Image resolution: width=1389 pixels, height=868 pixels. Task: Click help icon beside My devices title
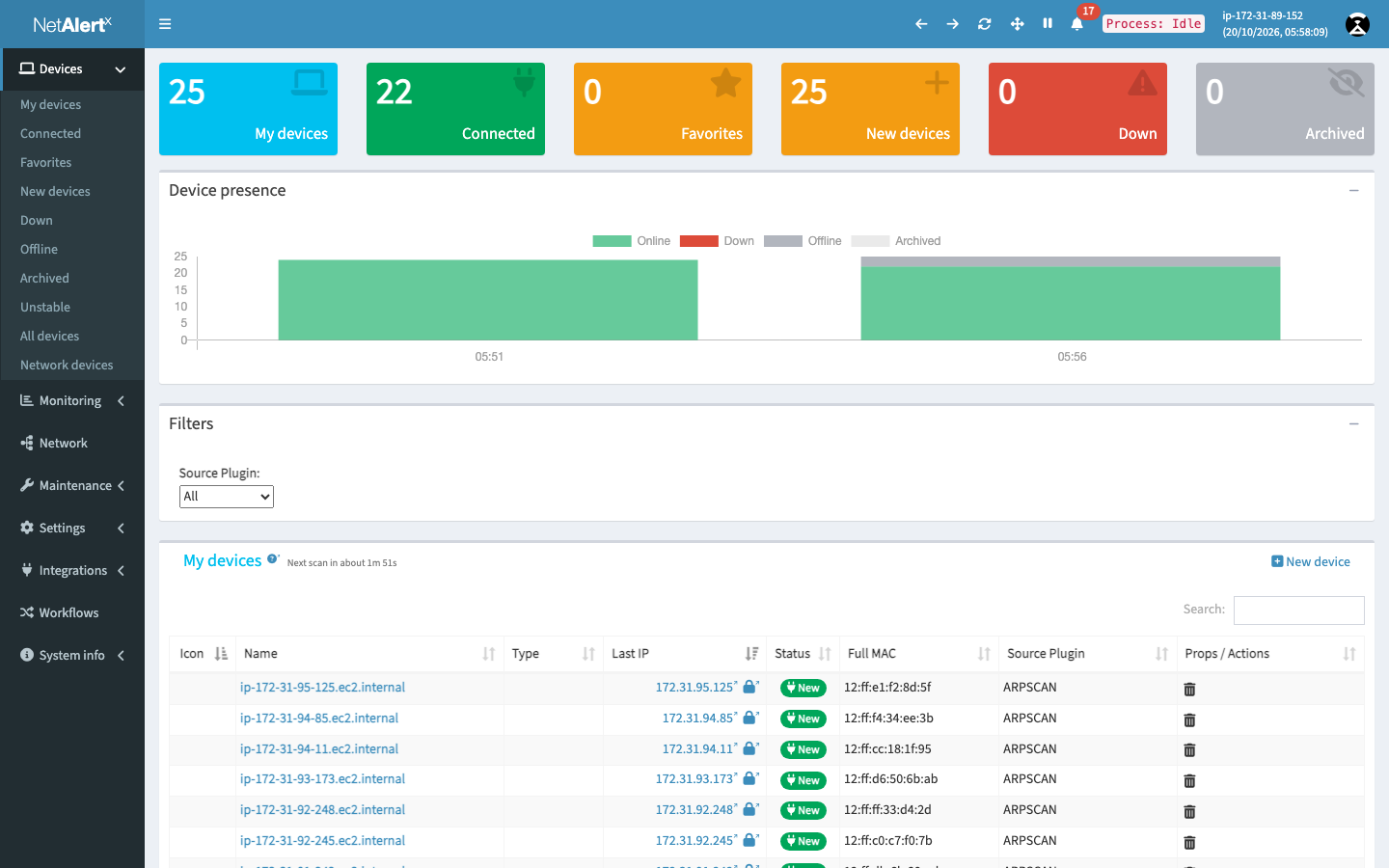click(x=273, y=558)
